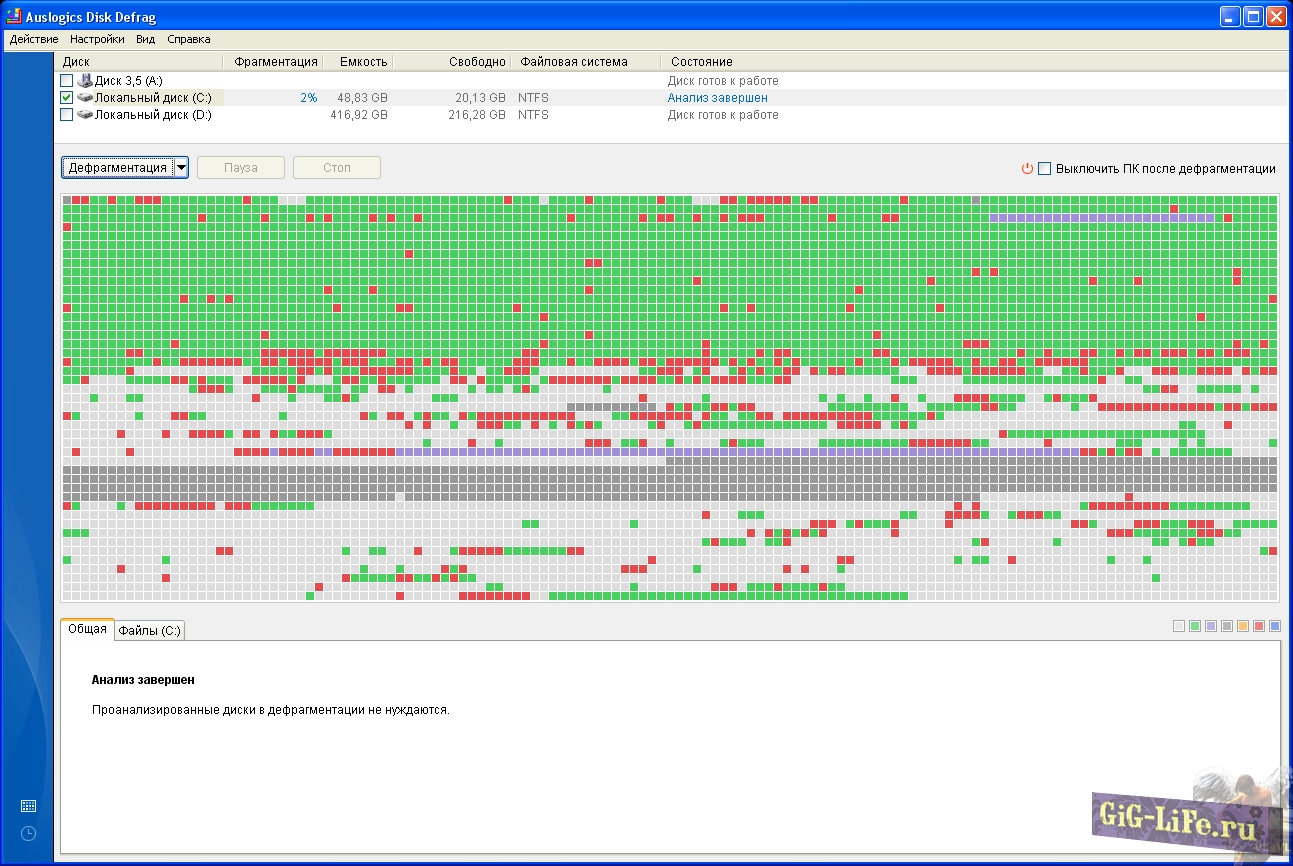This screenshot has height=866, width=1293.
Task: Click the red power icon near shutdown option
Action: click(1026, 169)
